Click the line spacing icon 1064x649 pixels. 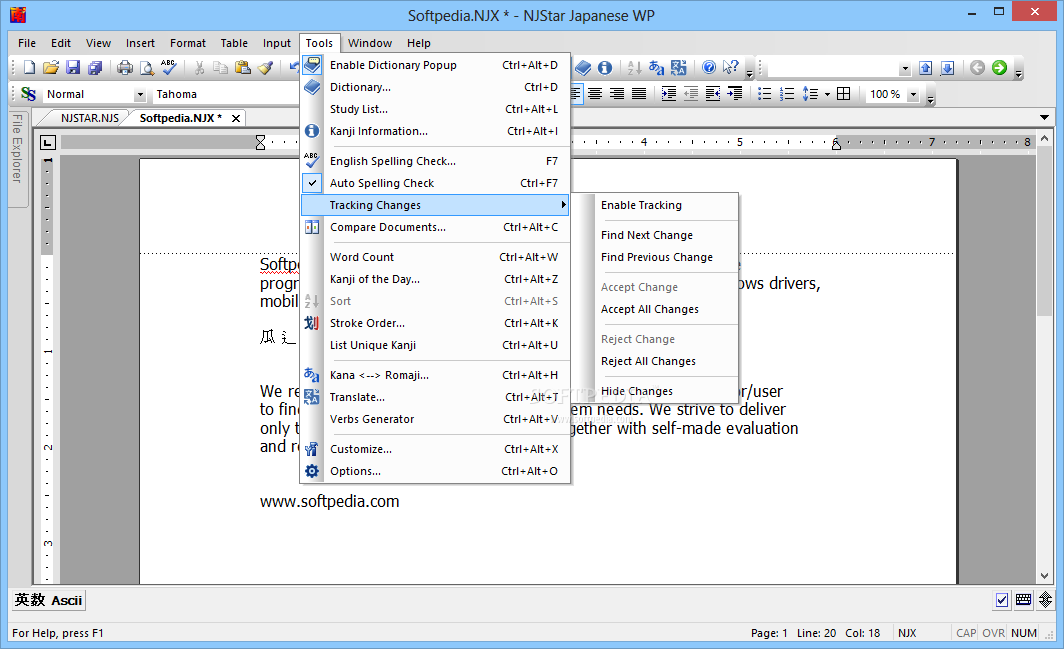click(810, 94)
